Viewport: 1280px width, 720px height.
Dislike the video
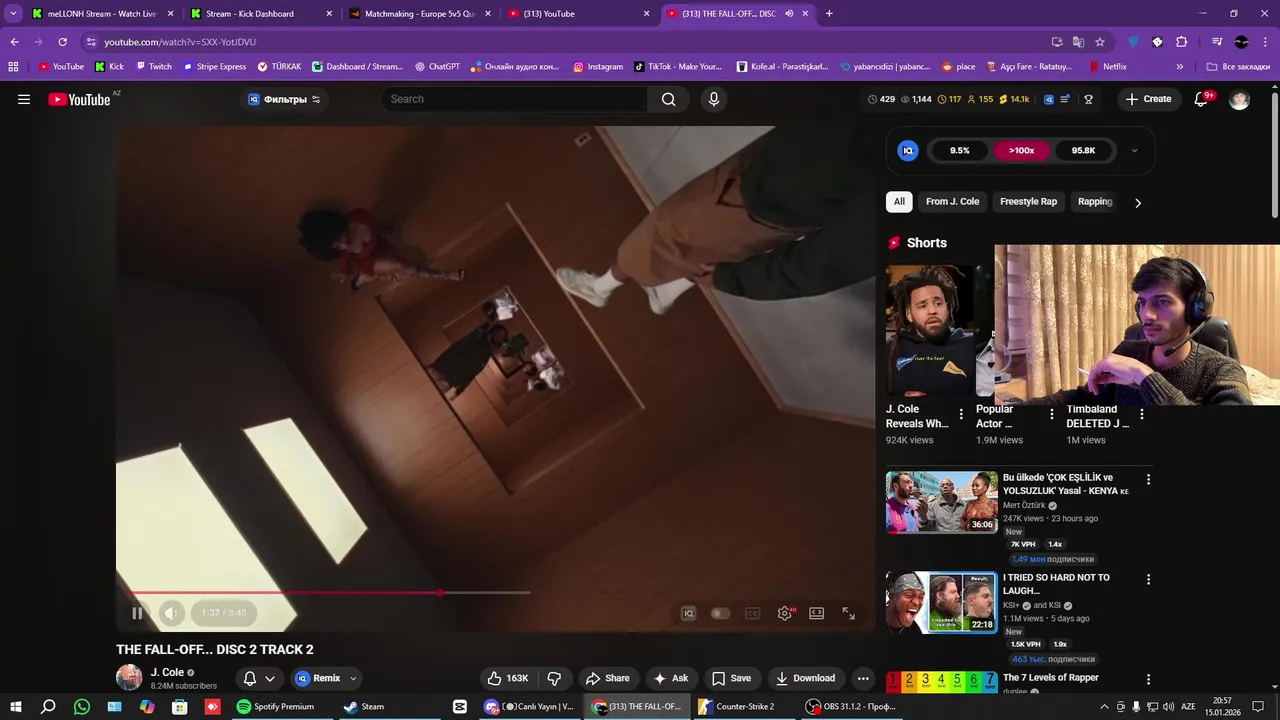coord(554,678)
